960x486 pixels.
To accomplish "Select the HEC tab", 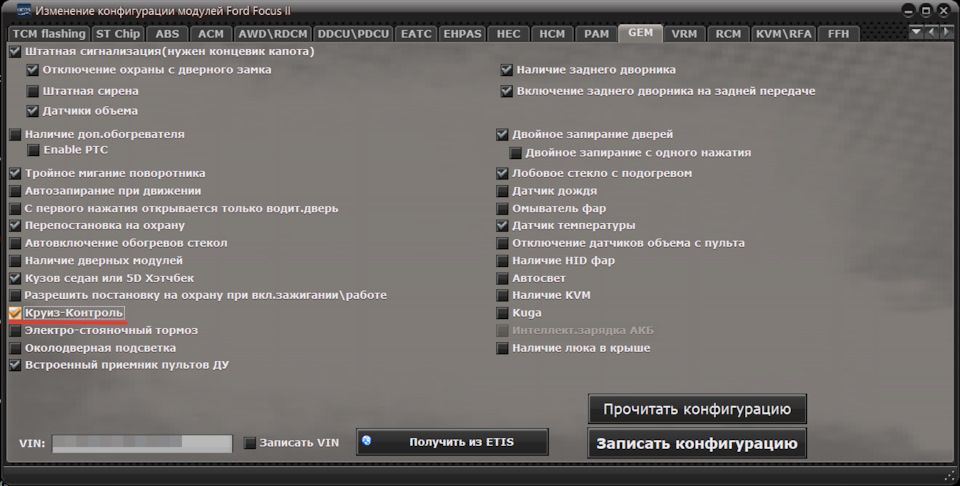I will tap(508, 34).
